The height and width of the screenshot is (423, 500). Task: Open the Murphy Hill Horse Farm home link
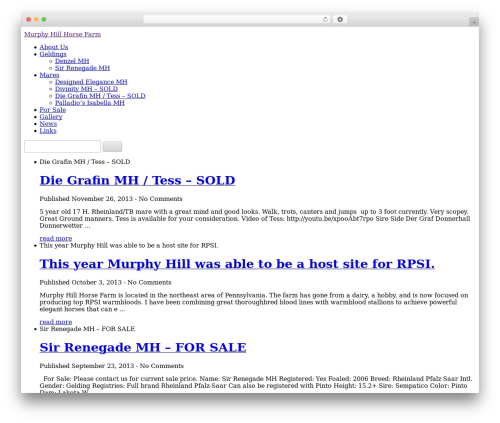pyautogui.click(x=62, y=34)
